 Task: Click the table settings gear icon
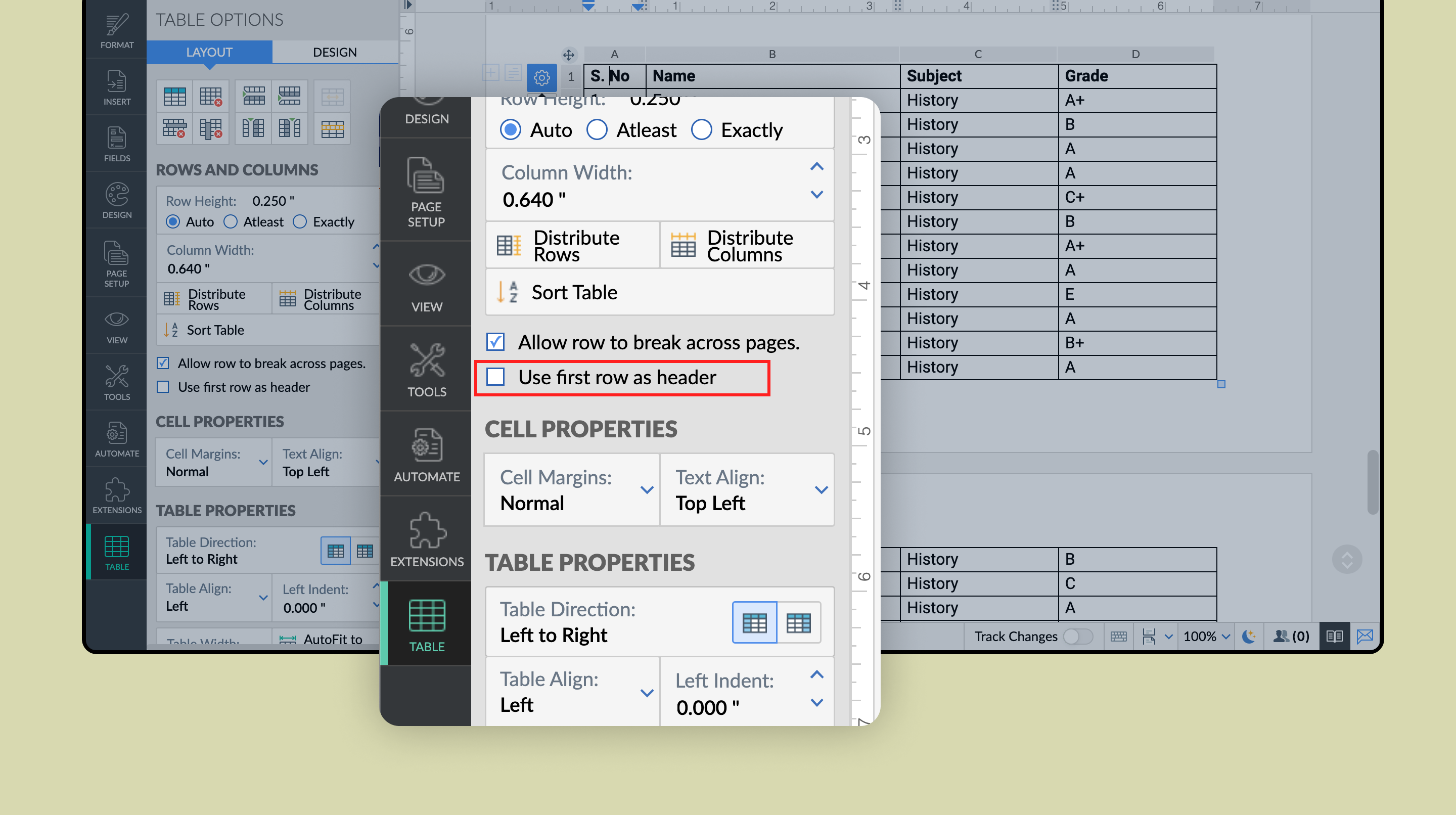541,77
